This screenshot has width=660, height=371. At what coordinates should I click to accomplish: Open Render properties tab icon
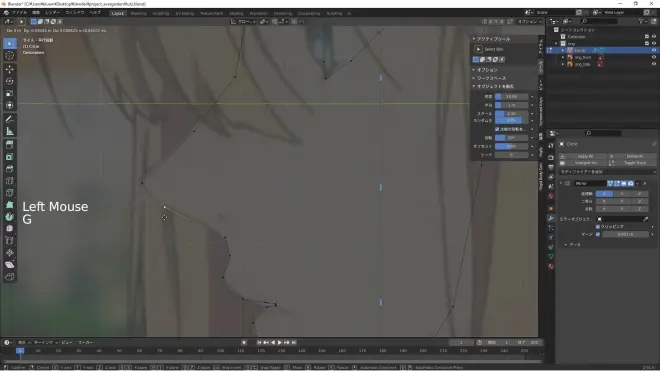click(551, 157)
